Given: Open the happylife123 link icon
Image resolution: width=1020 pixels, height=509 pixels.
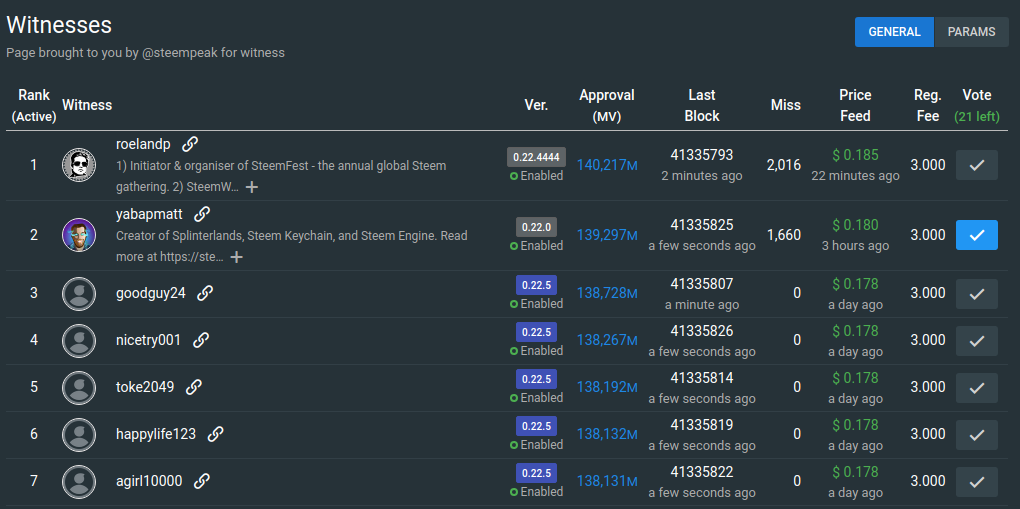Looking at the screenshot, I should click(x=215, y=434).
